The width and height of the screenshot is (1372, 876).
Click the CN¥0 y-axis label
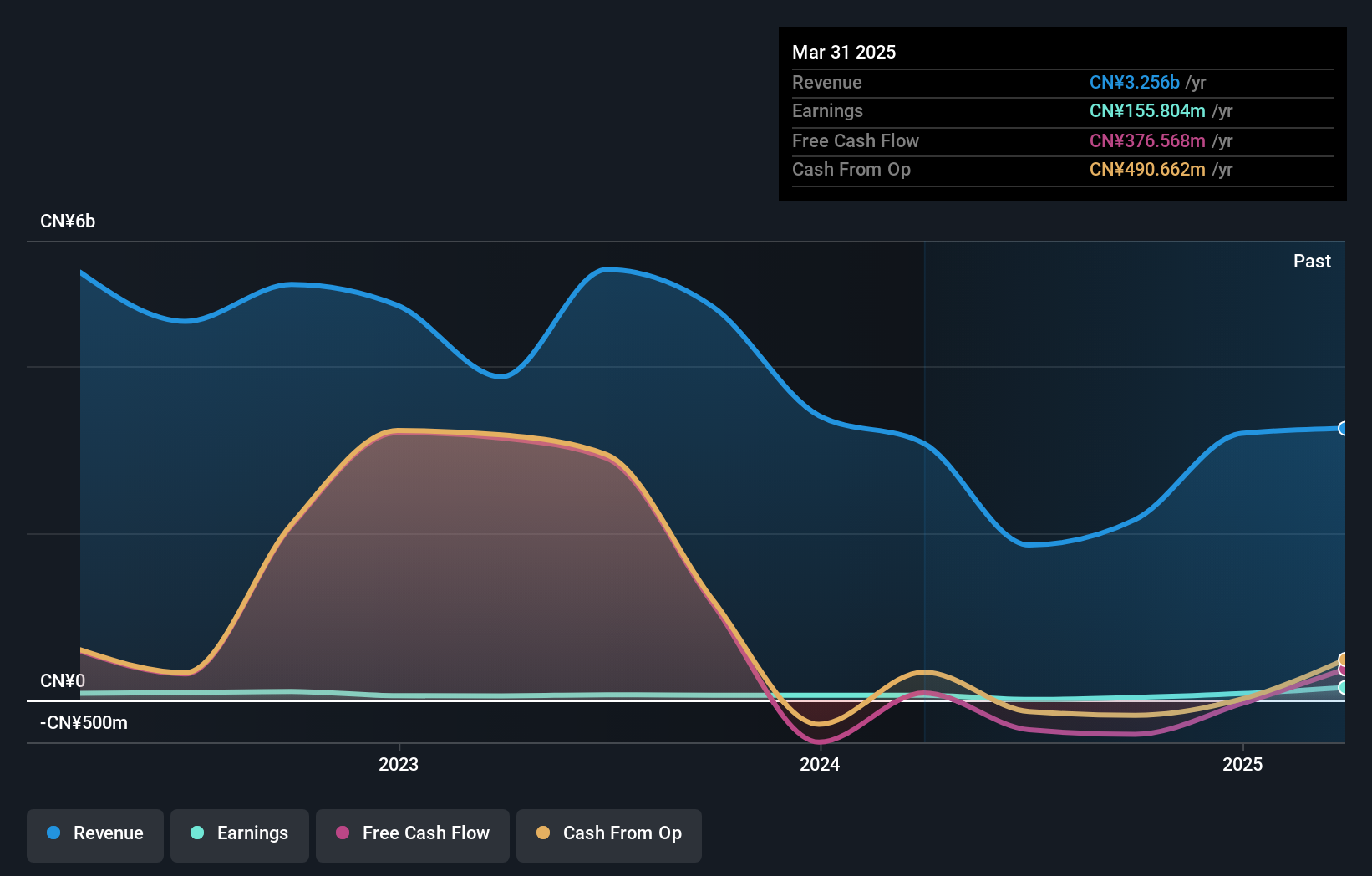click(x=63, y=680)
